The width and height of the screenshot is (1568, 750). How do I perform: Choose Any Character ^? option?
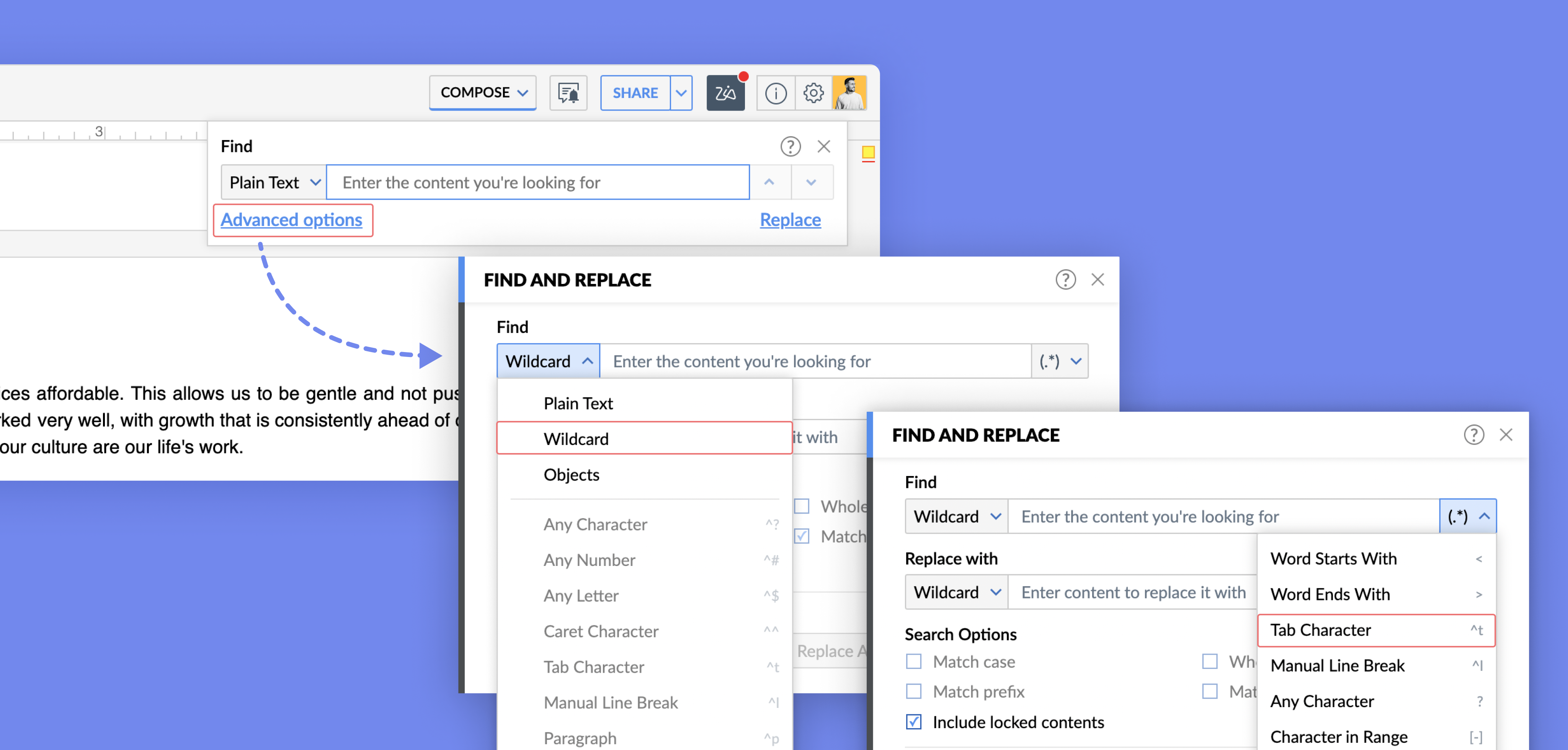(x=645, y=524)
